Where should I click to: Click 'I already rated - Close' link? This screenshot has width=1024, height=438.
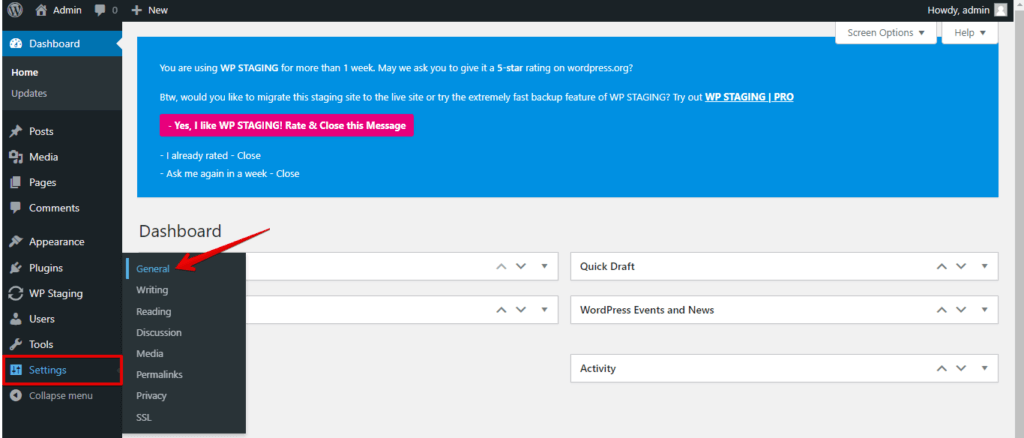click(x=210, y=155)
